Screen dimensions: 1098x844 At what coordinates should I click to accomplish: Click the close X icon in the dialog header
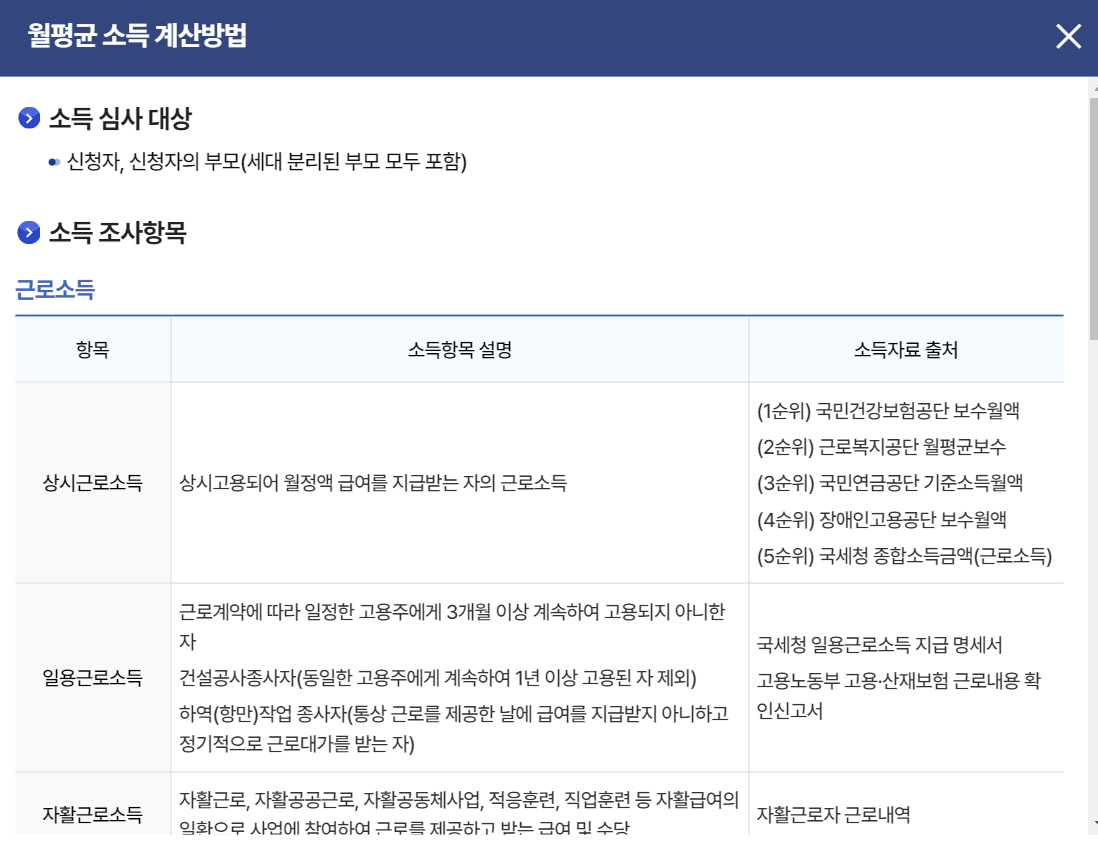(1069, 37)
